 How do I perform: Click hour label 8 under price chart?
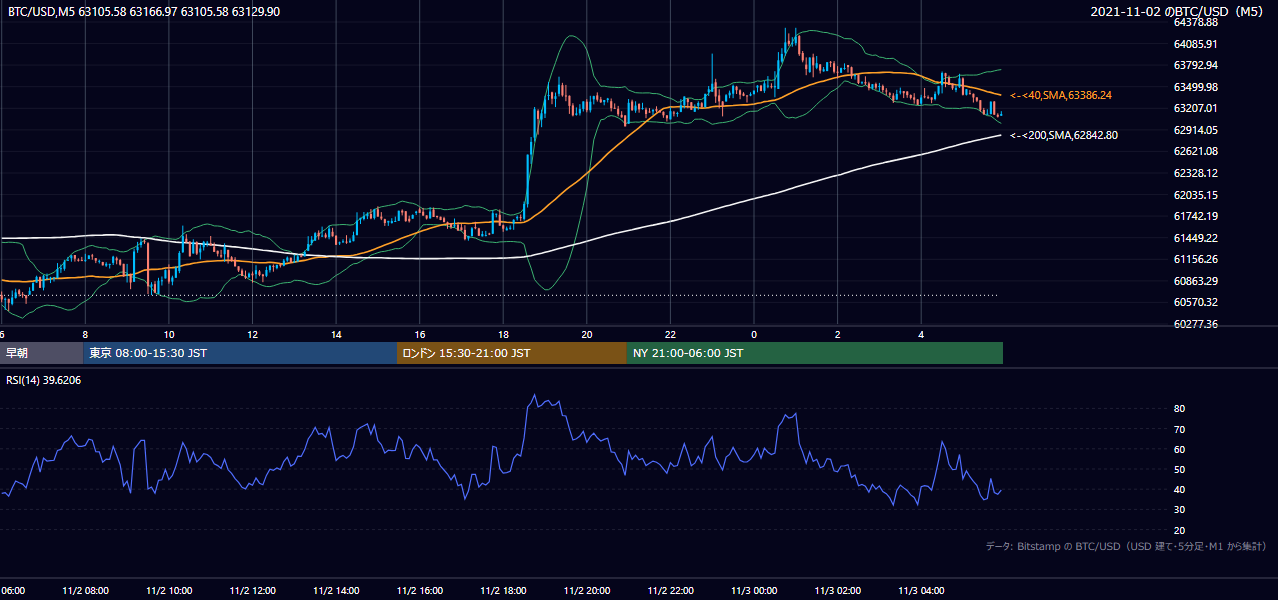point(85,334)
